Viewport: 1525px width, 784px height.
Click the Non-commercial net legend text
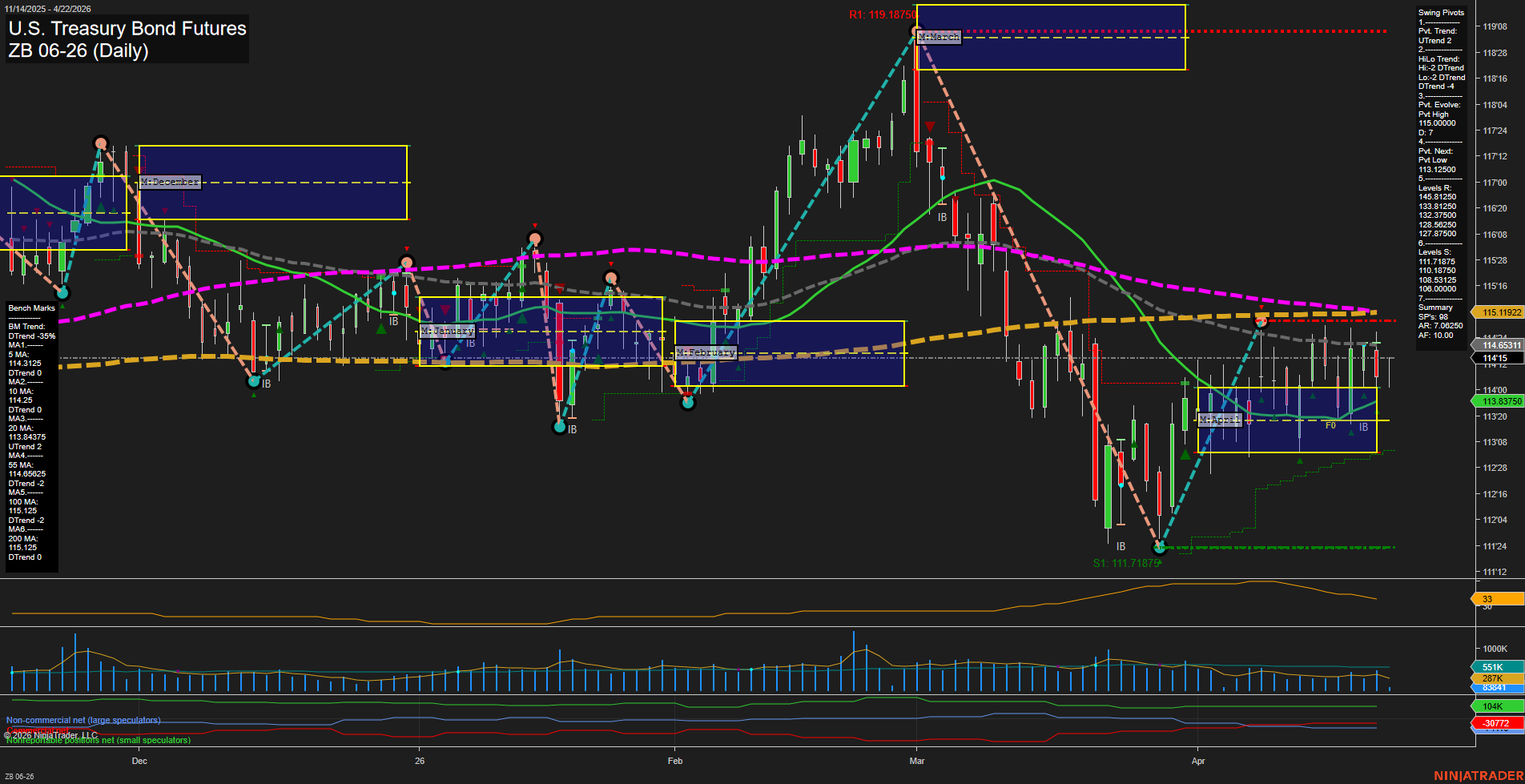pos(83,720)
